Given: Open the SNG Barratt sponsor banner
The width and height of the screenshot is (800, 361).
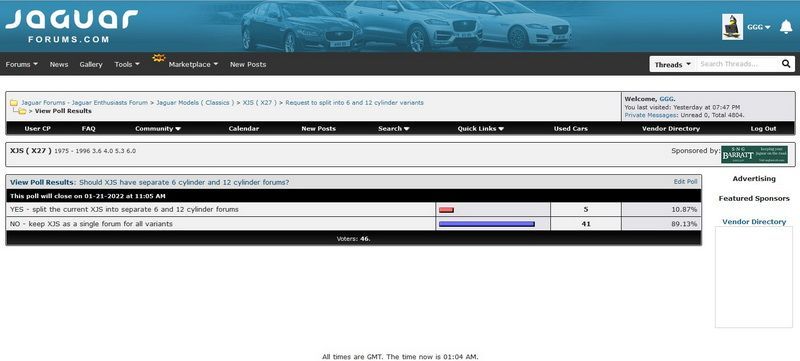Looking at the screenshot, I should click(754, 154).
